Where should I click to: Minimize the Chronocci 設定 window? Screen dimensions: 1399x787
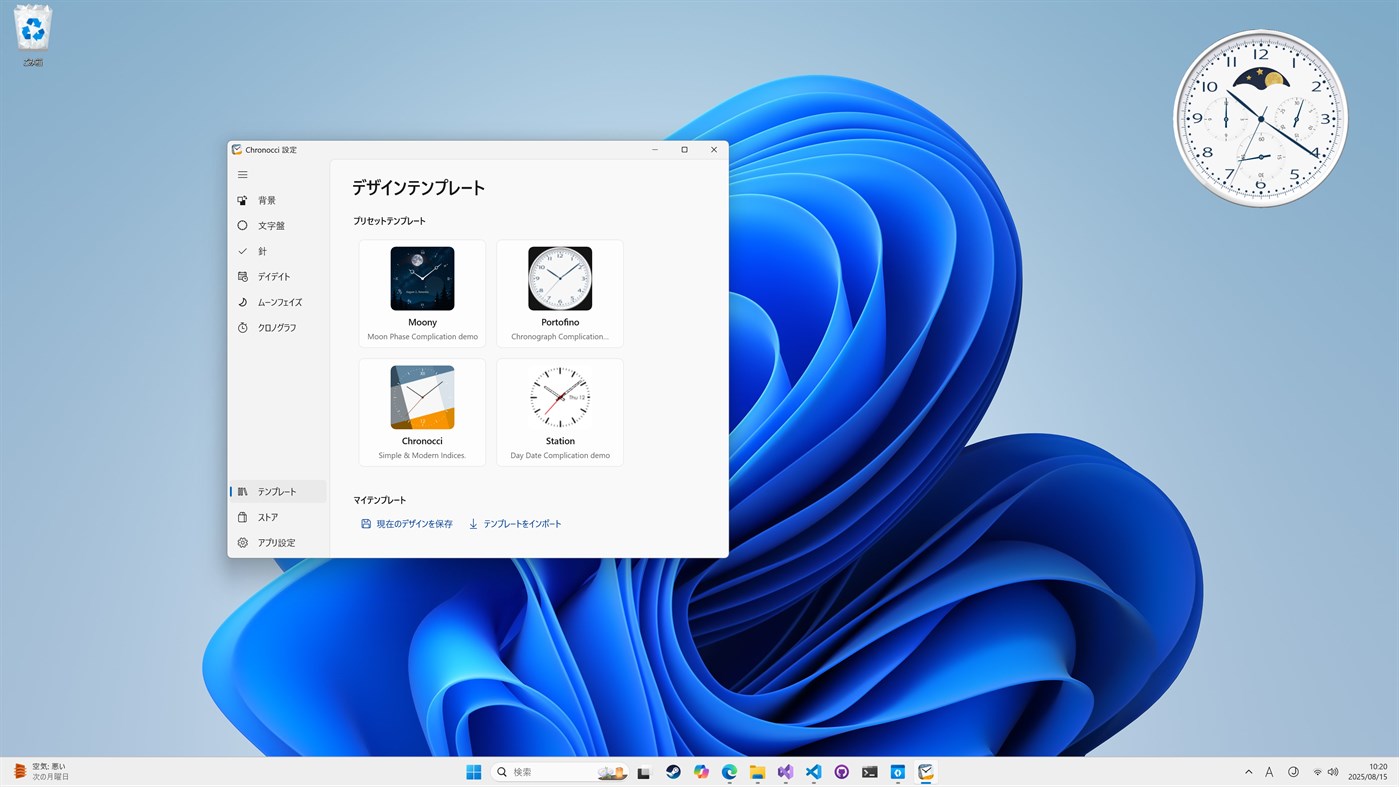[x=655, y=150]
